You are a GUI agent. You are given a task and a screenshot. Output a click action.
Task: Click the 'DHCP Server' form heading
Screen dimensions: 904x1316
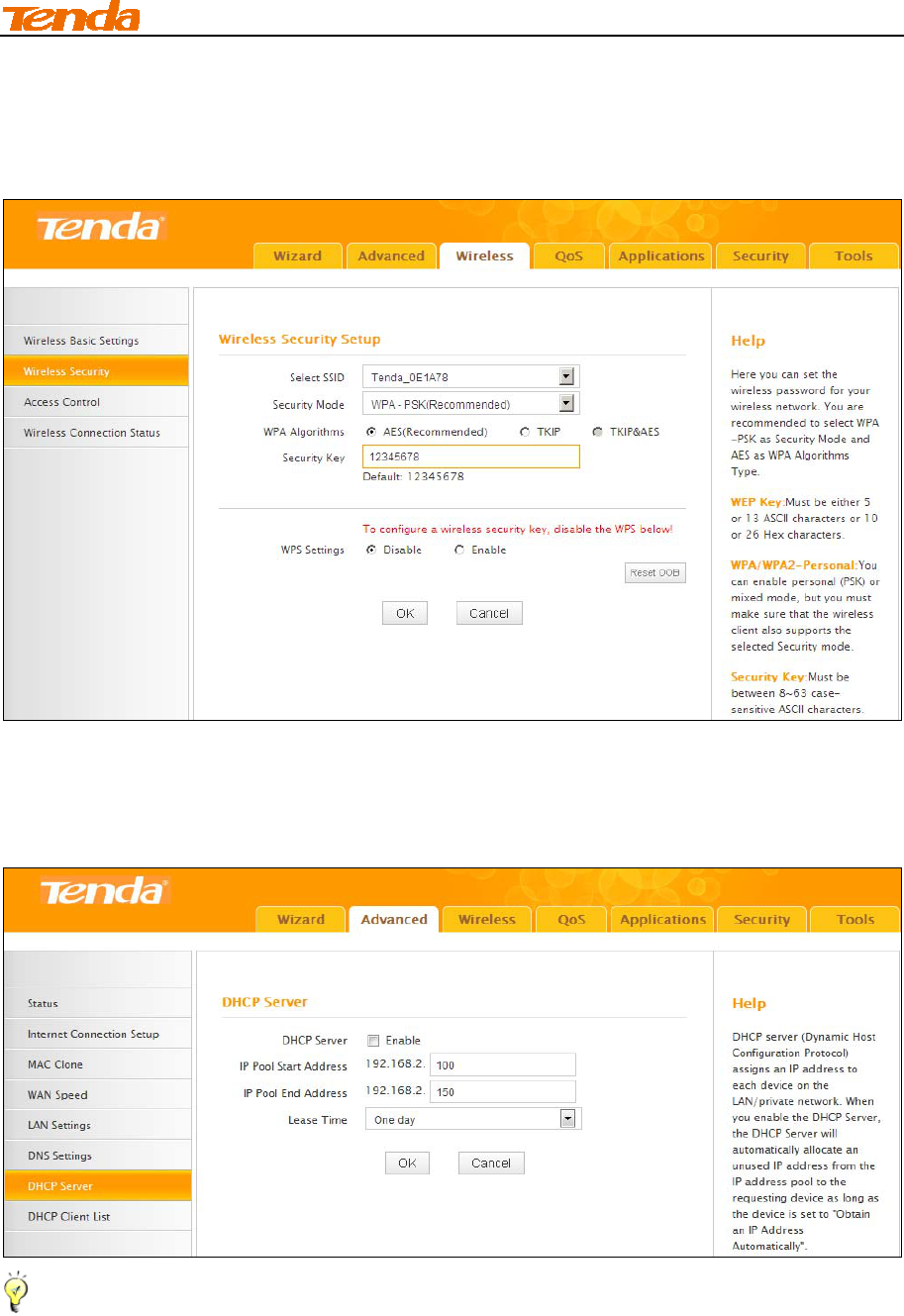point(264,1002)
